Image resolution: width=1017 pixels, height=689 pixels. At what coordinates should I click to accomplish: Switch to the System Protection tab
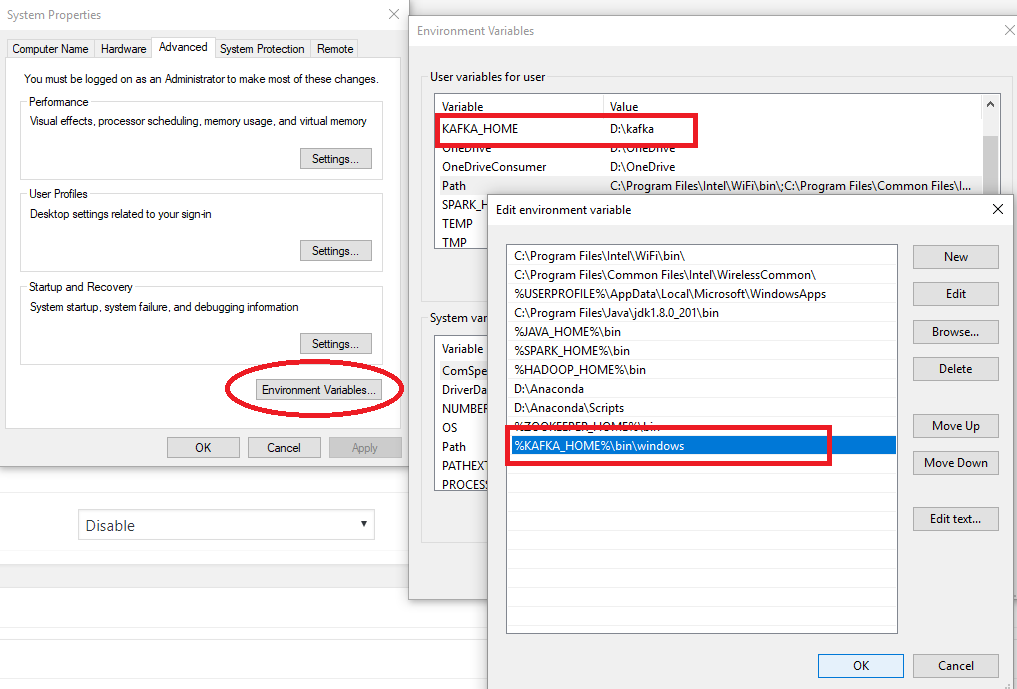[x=261, y=48]
